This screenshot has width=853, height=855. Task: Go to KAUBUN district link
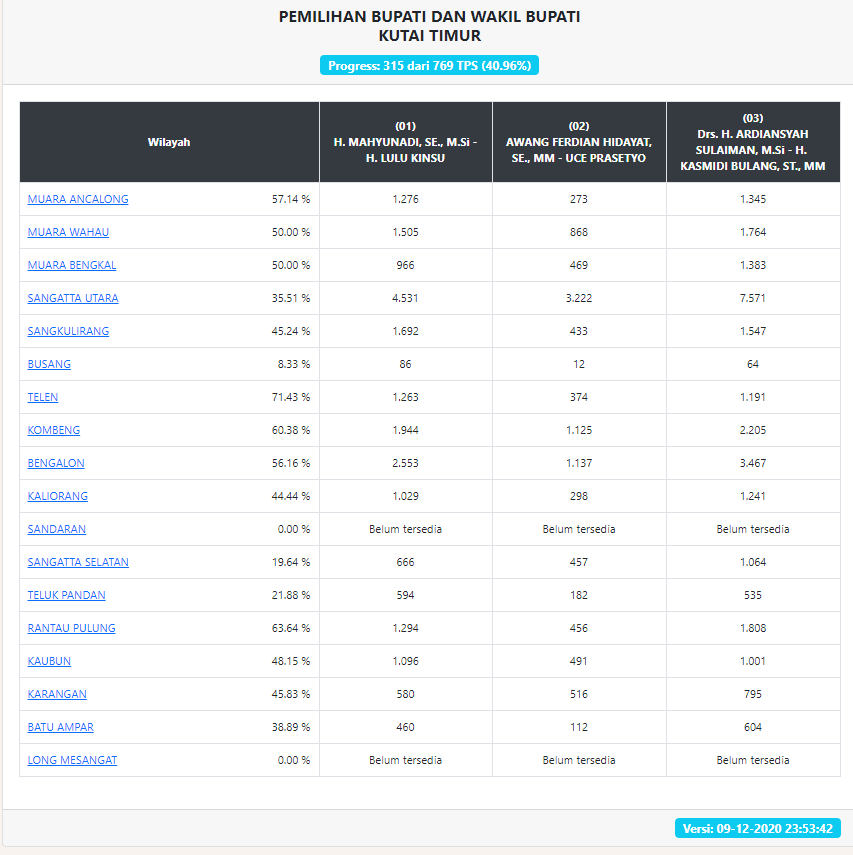[49, 661]
